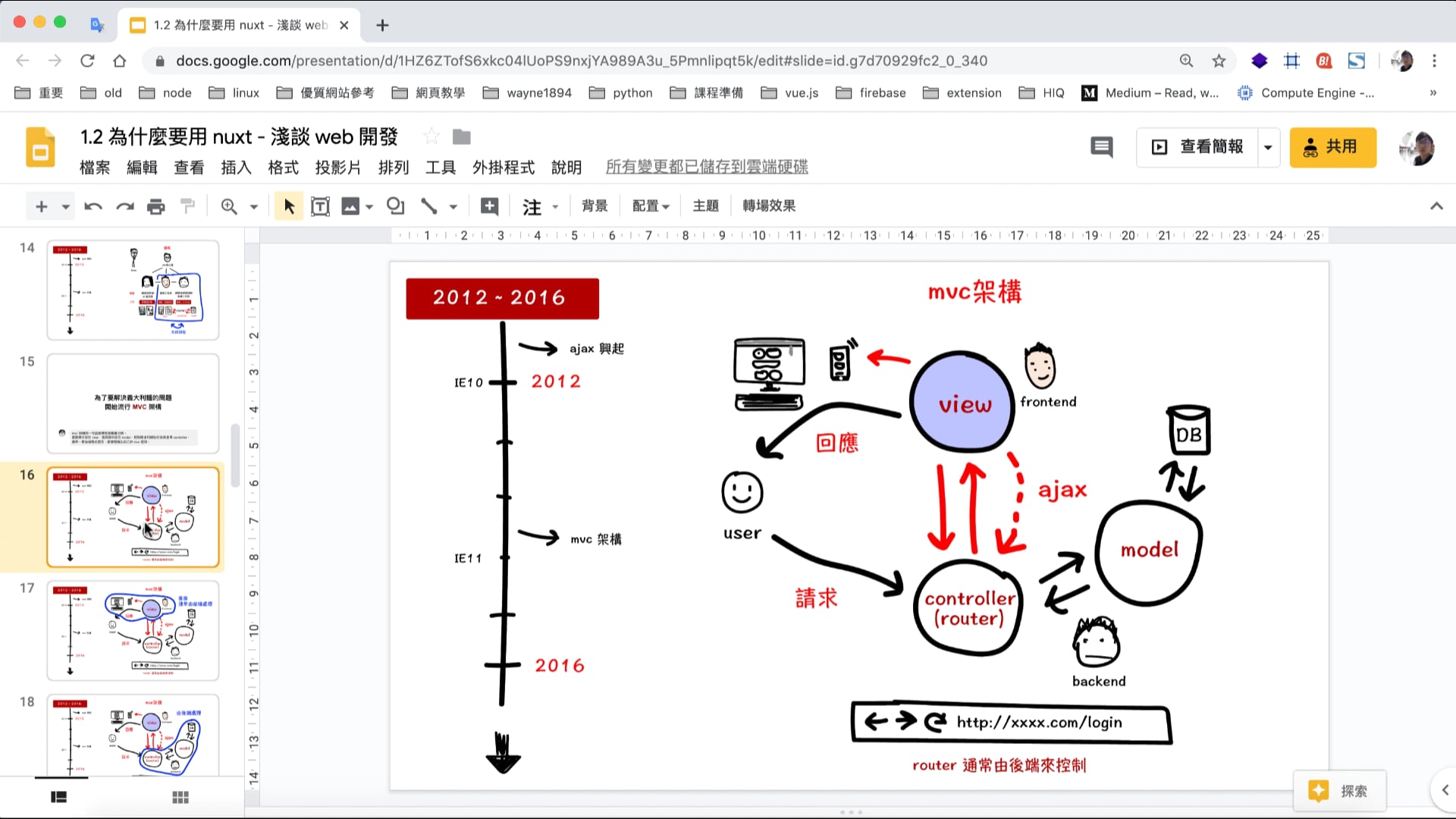The height and width of the screenshot is (819, 1456).
Task: Click the undo arrow in toolbar
Action: pos(93,206)
